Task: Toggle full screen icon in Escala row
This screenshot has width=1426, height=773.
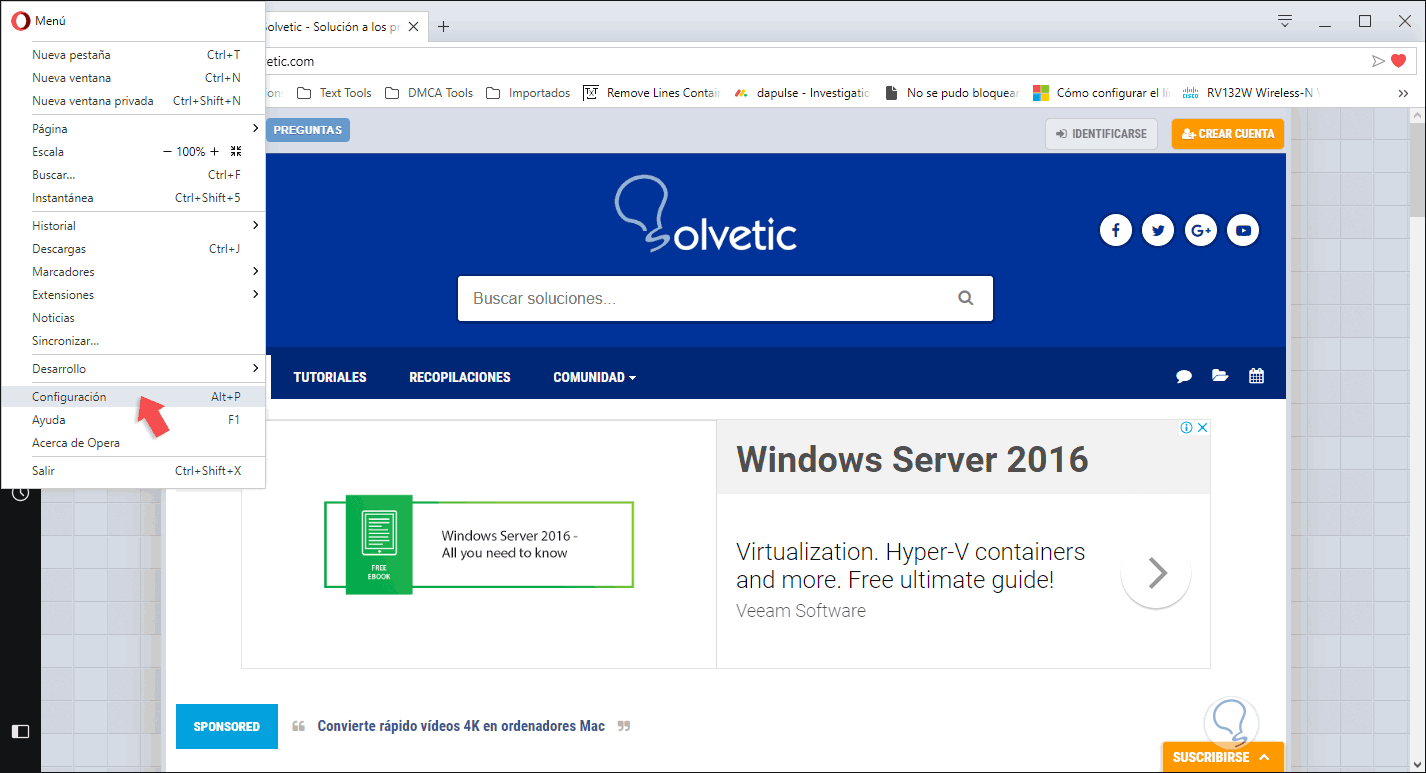Action: point(236,152)
